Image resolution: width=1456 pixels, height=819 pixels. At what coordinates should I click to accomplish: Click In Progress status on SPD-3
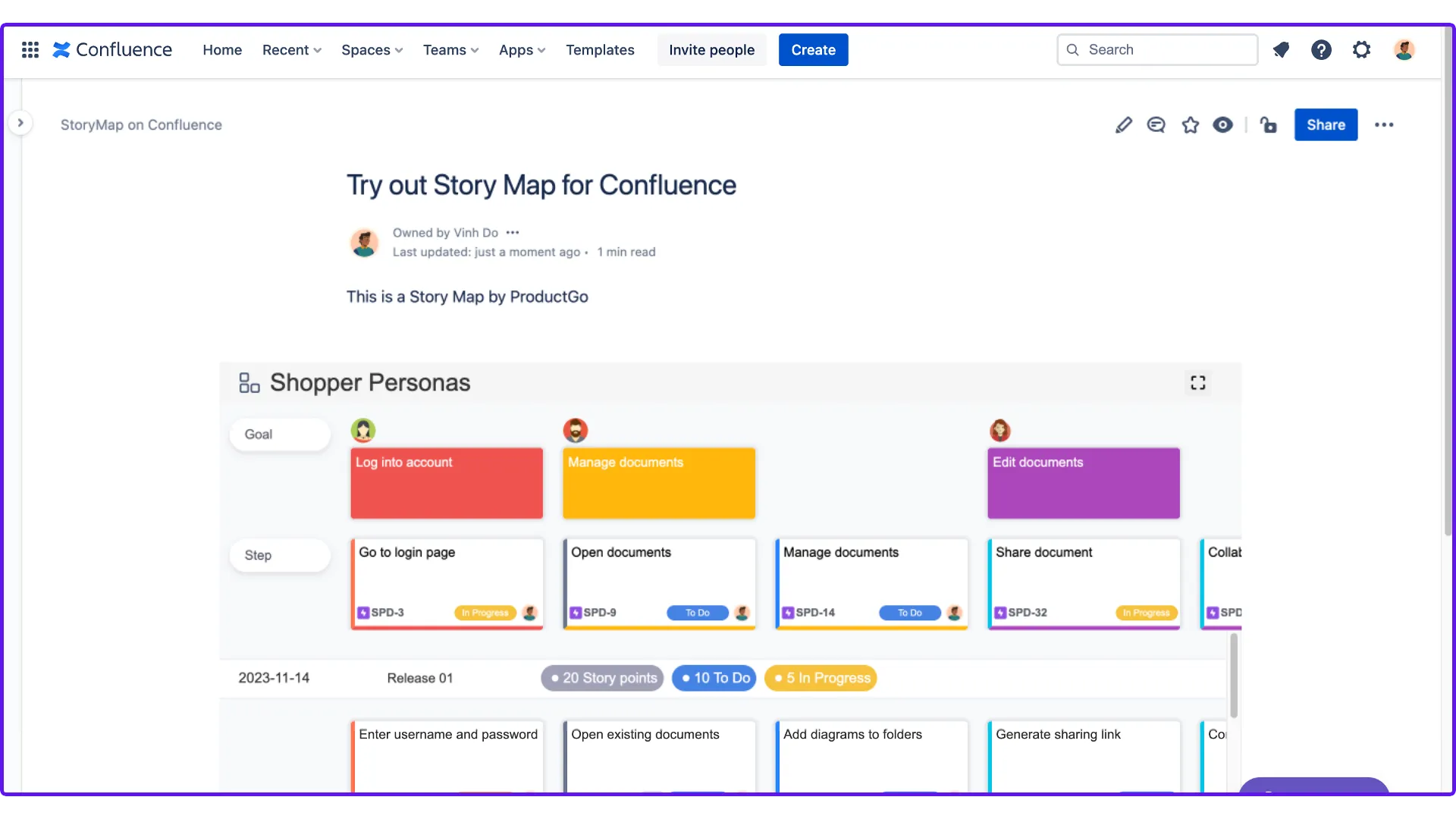pyautogui.click(x=485, y=613)
